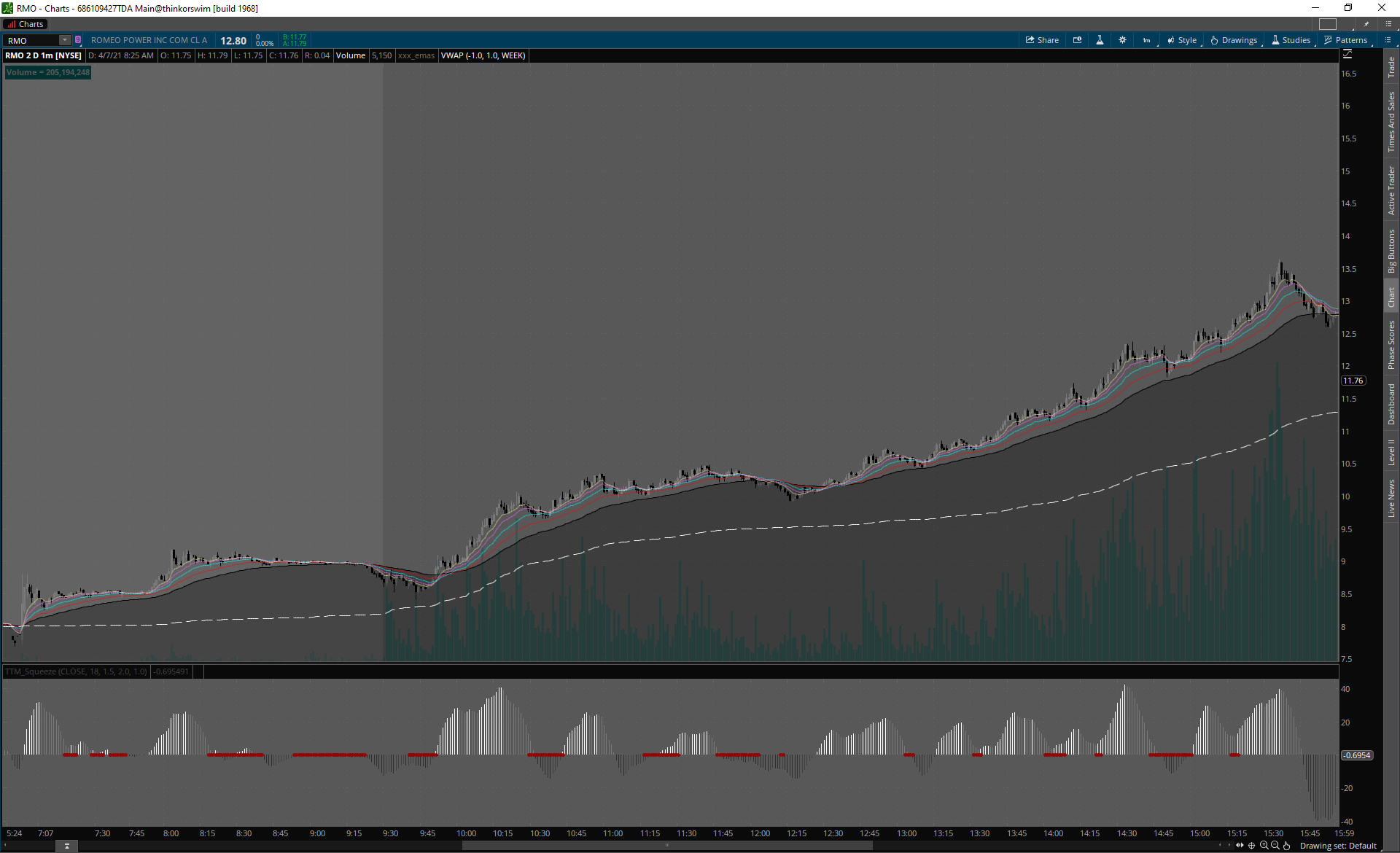Click the zoom in magnifier icon
Screen dimensions: 1400x853
[1264, 846]
